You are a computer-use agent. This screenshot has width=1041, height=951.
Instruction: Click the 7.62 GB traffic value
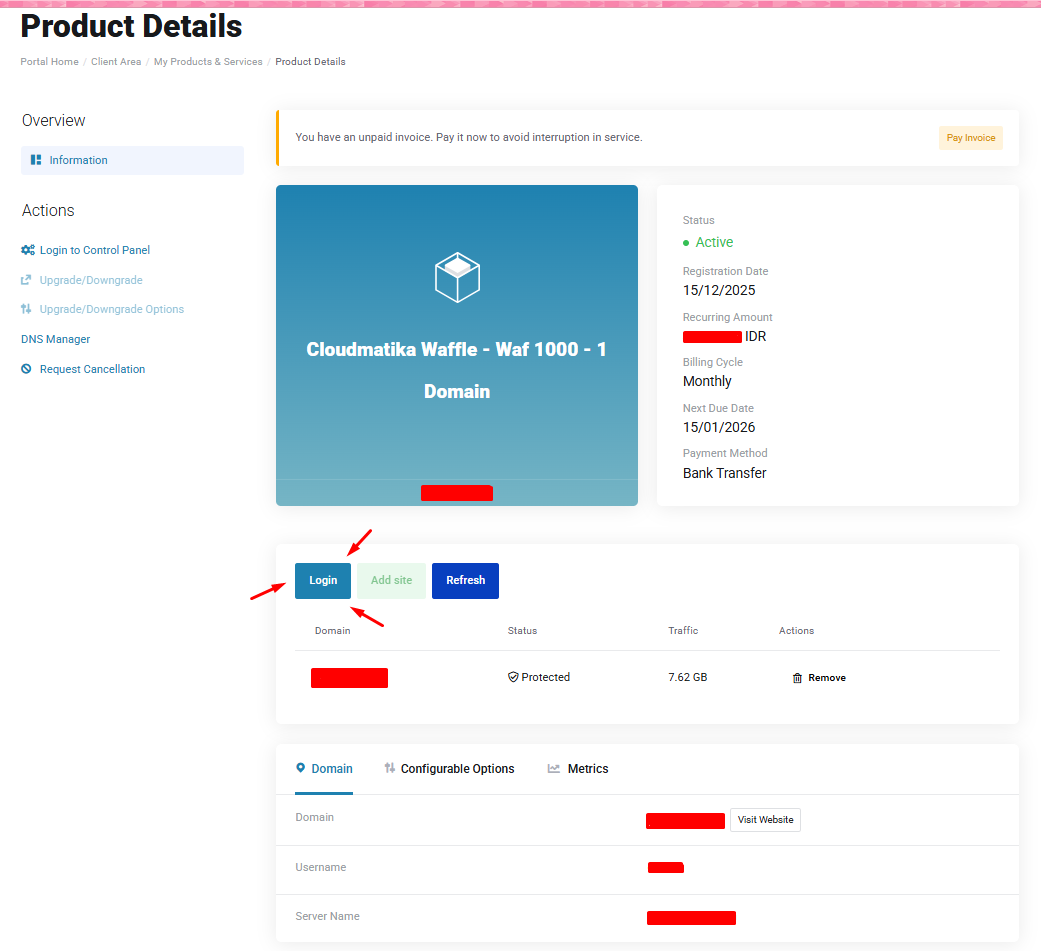pyautogui.click(x=688, y=677)
